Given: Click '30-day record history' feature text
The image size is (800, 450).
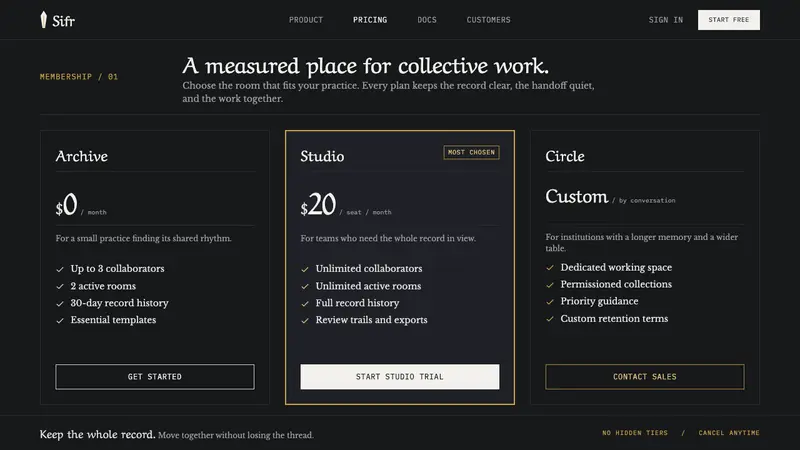Looking at the screenshot, I should (x=119, y=303).
